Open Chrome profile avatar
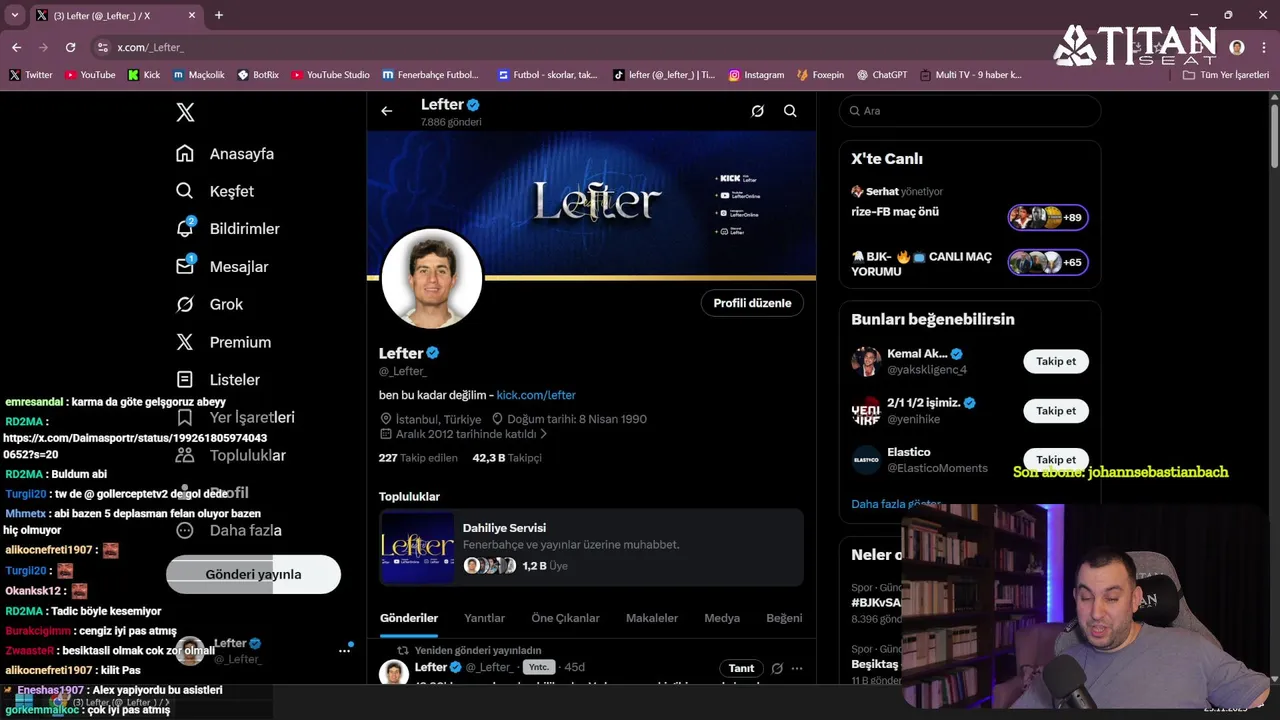The width and height of the screenshot is (1280, 720). [x=1237, y=47]
